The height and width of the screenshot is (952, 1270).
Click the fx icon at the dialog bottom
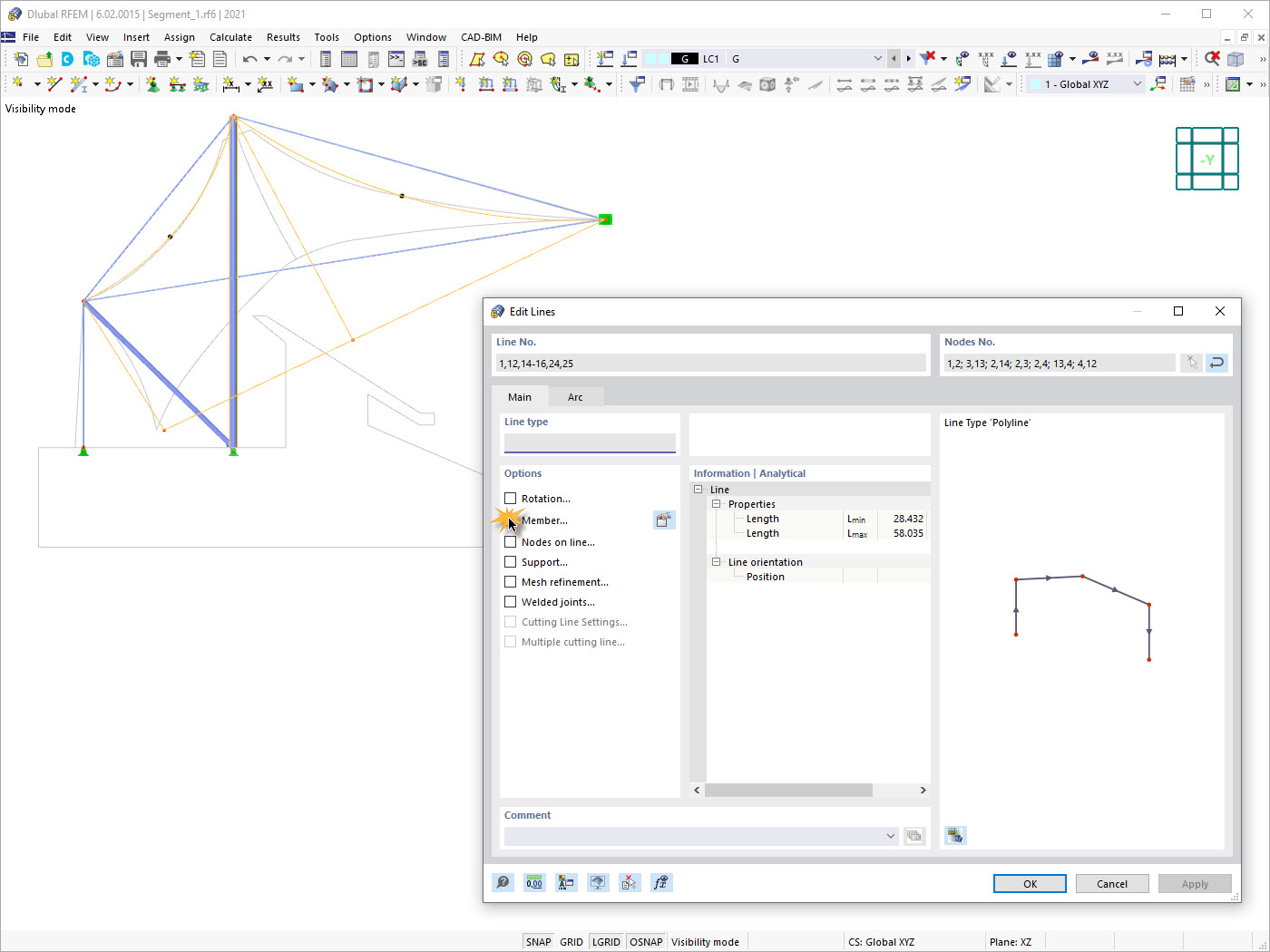661,881
